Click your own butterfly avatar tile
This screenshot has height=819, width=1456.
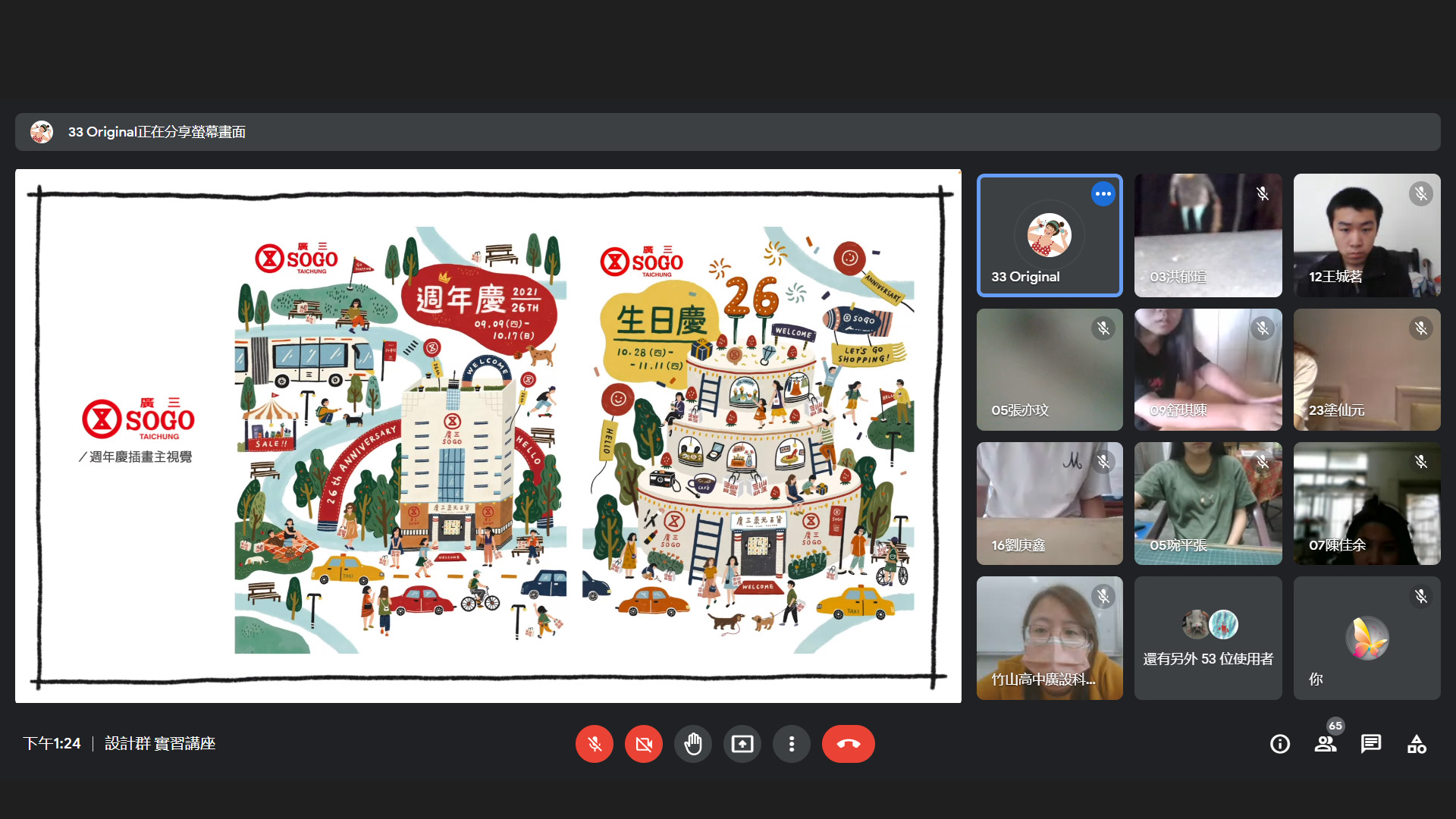pyautogui.click(x=1367, y=638)
